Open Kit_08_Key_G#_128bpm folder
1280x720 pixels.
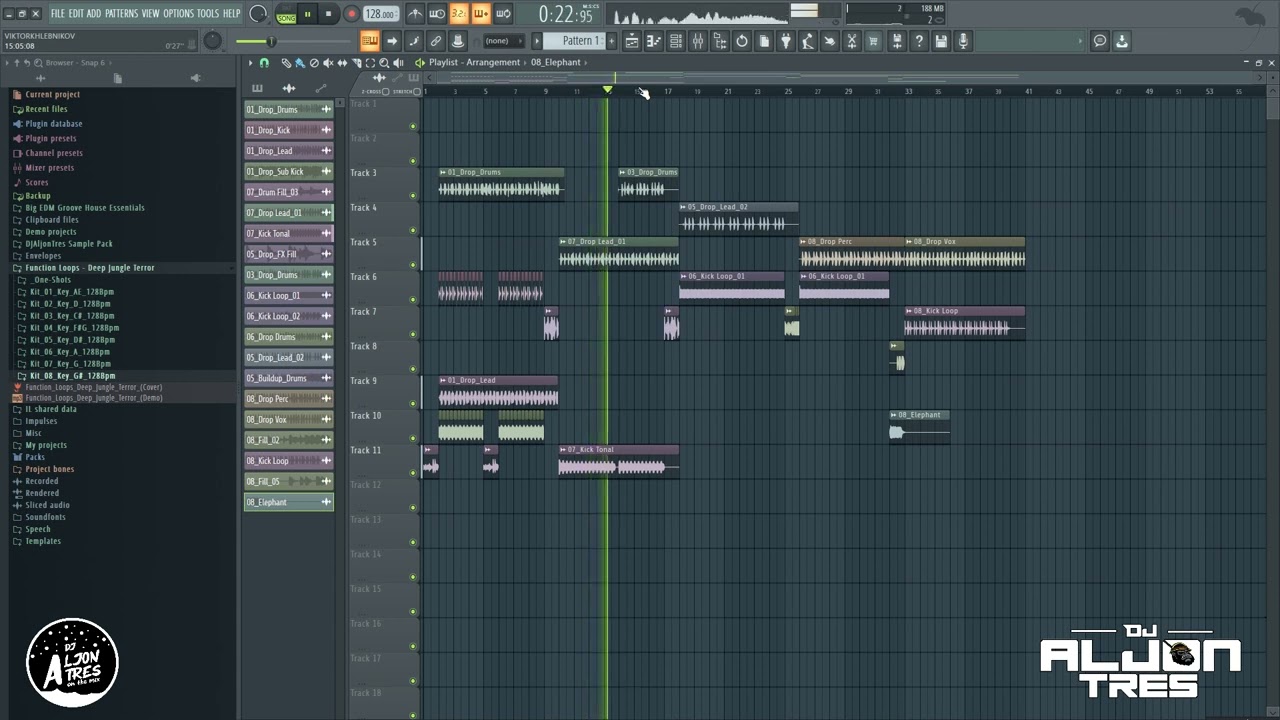(72, 376)
